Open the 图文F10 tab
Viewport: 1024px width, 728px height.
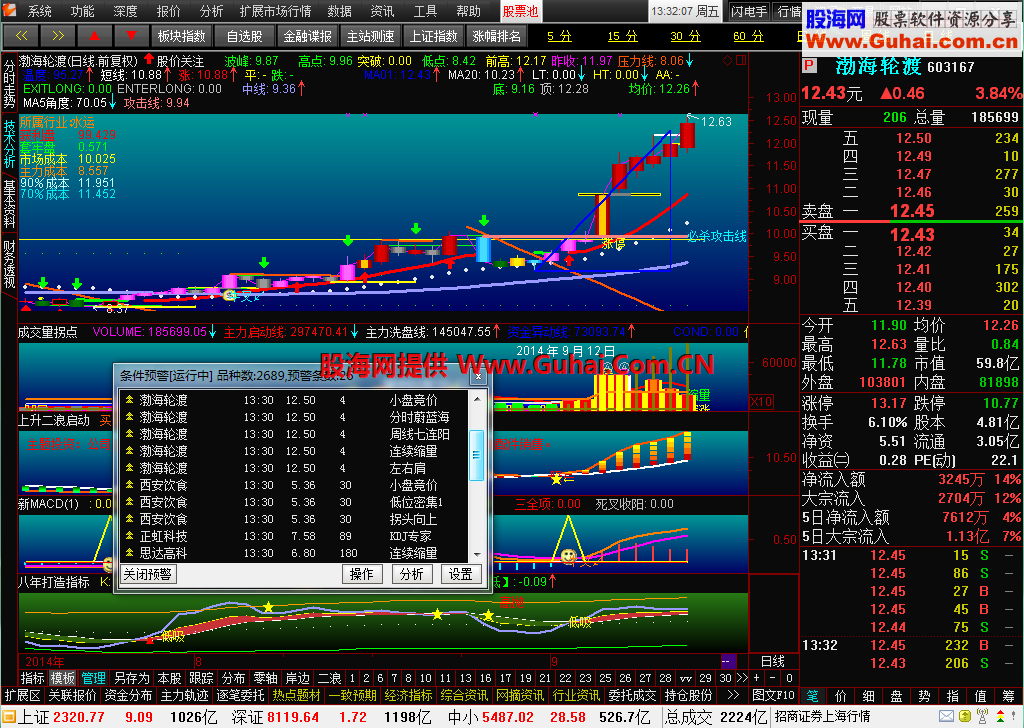(773, 695)
